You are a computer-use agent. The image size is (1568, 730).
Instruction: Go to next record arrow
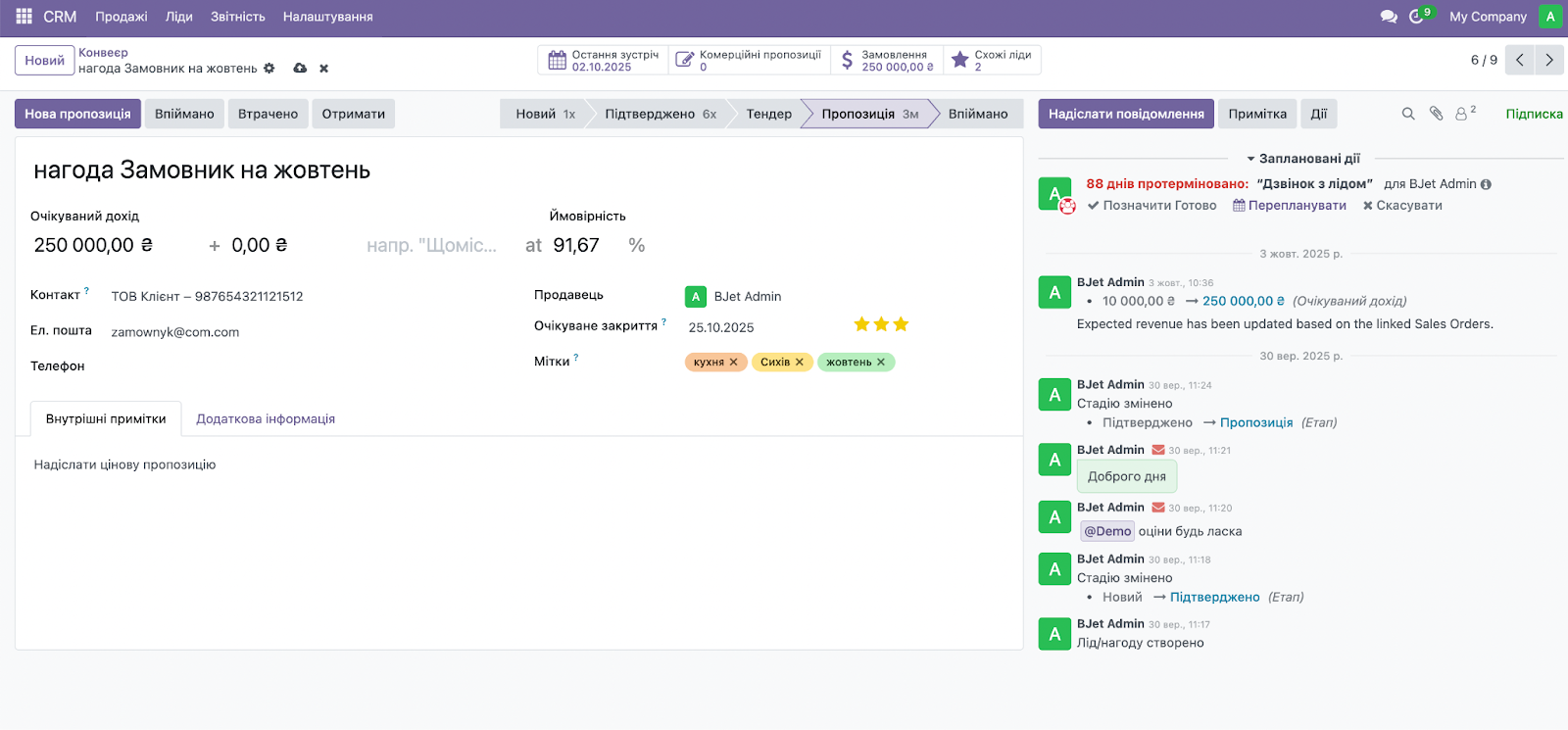[x=1549, y=60]
